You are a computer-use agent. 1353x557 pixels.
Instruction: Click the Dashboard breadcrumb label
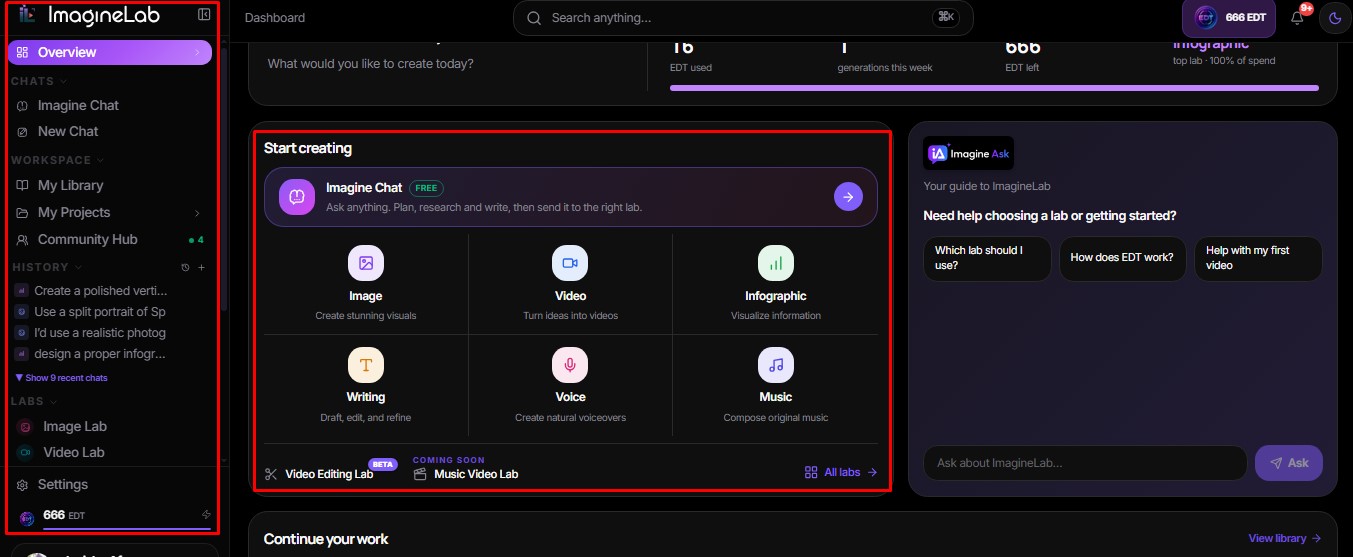[275, 18]
